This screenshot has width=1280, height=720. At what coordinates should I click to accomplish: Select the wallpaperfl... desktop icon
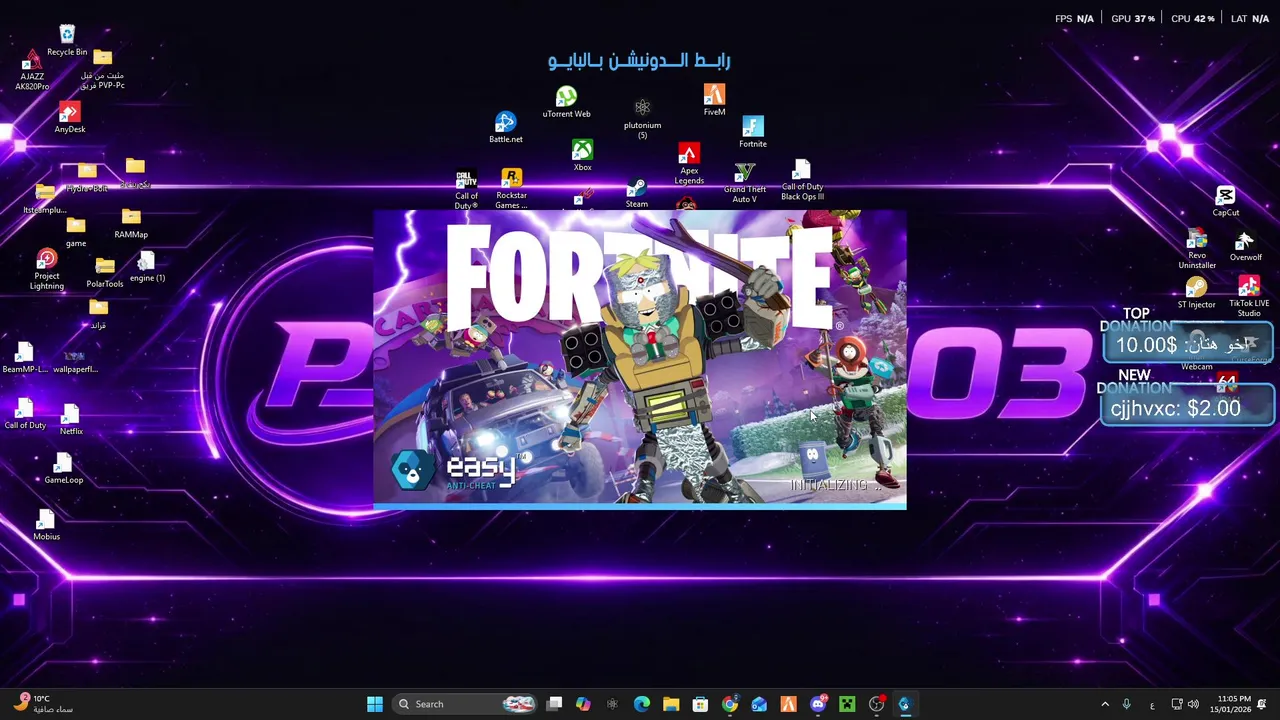click(75, 361)
